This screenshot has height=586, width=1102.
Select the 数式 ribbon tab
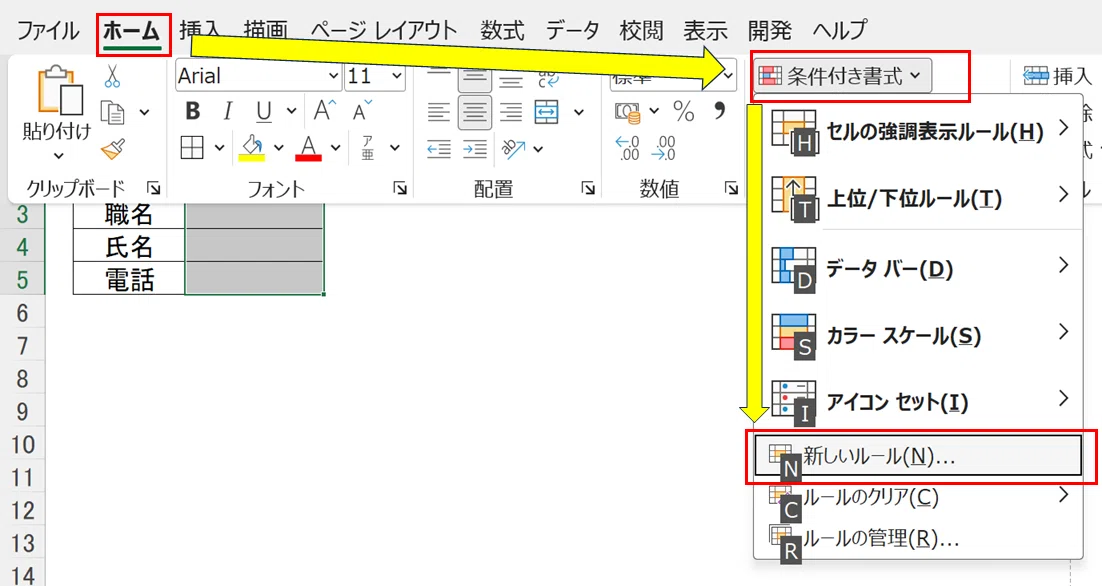[502, 31]
